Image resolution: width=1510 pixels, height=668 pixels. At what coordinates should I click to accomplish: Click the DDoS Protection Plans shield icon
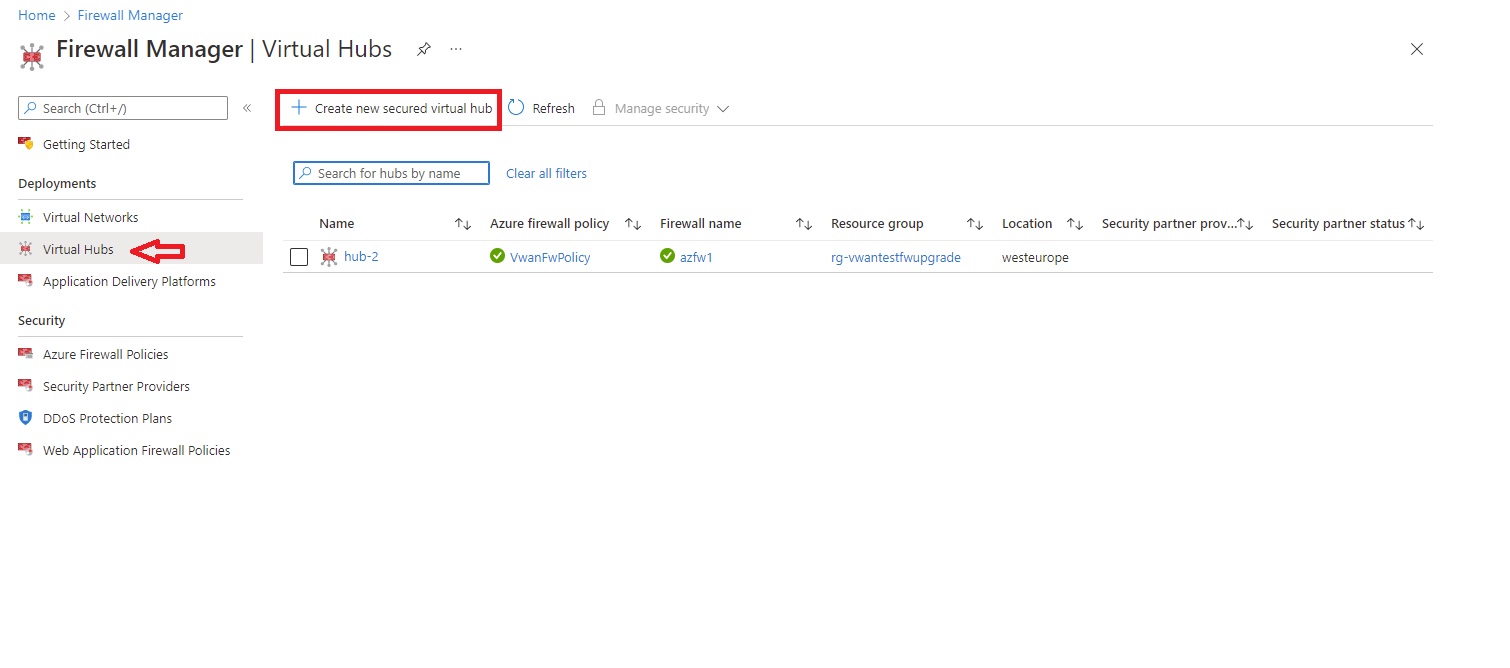point(26,418)
